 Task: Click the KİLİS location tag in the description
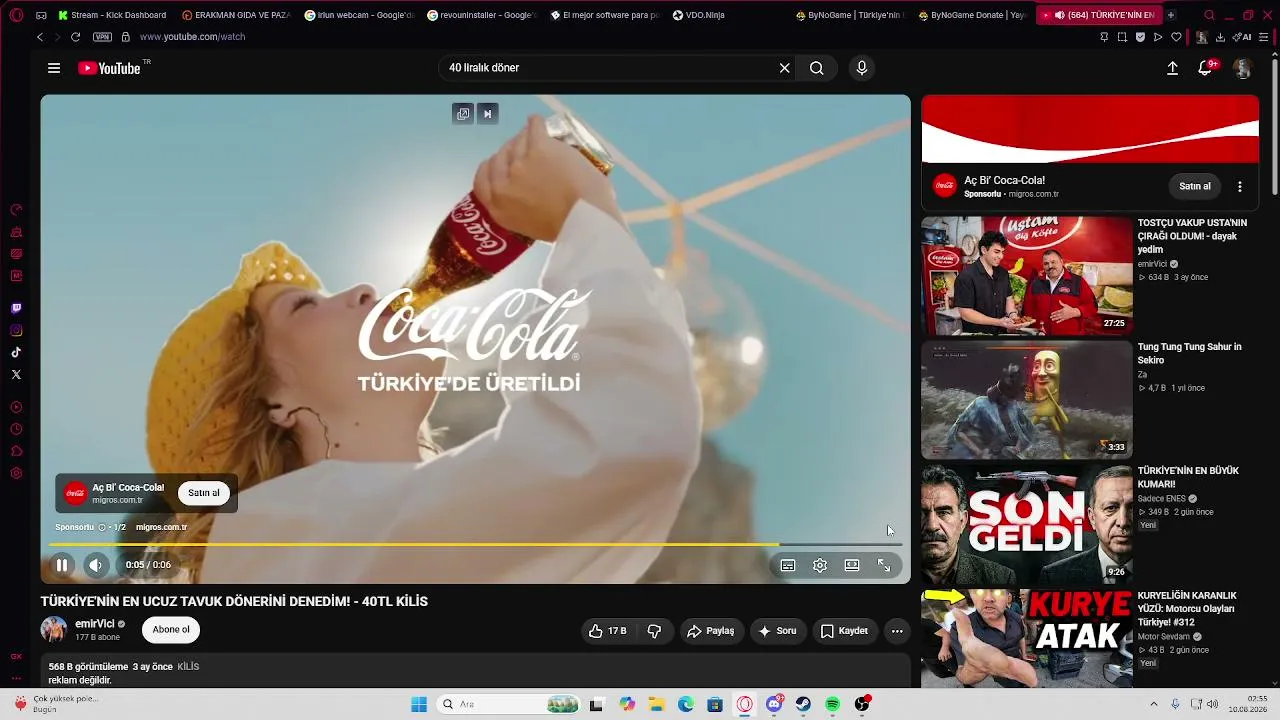click(188, 667)
